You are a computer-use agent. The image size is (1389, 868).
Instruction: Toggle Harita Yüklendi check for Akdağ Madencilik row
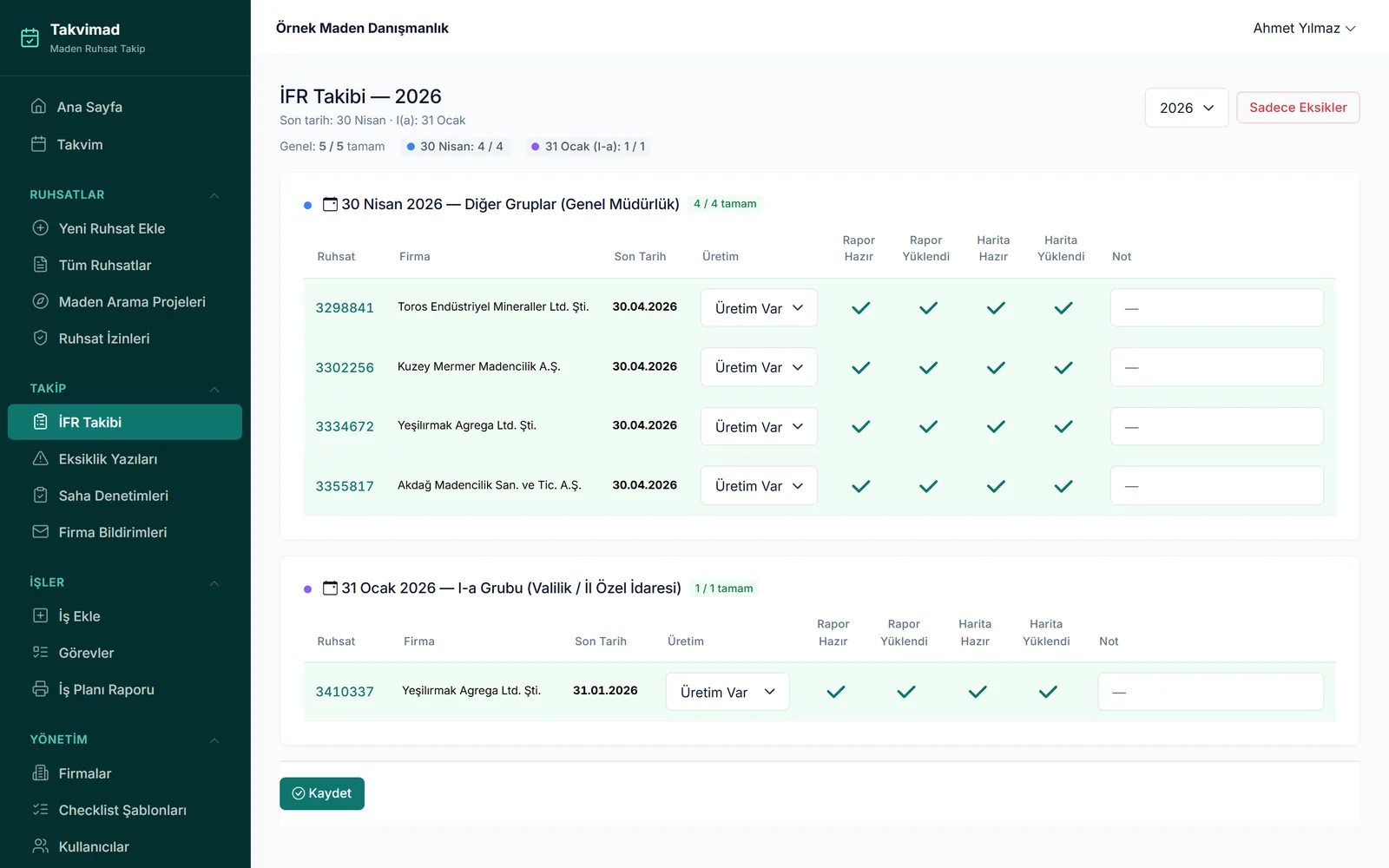coord(1063,486)
